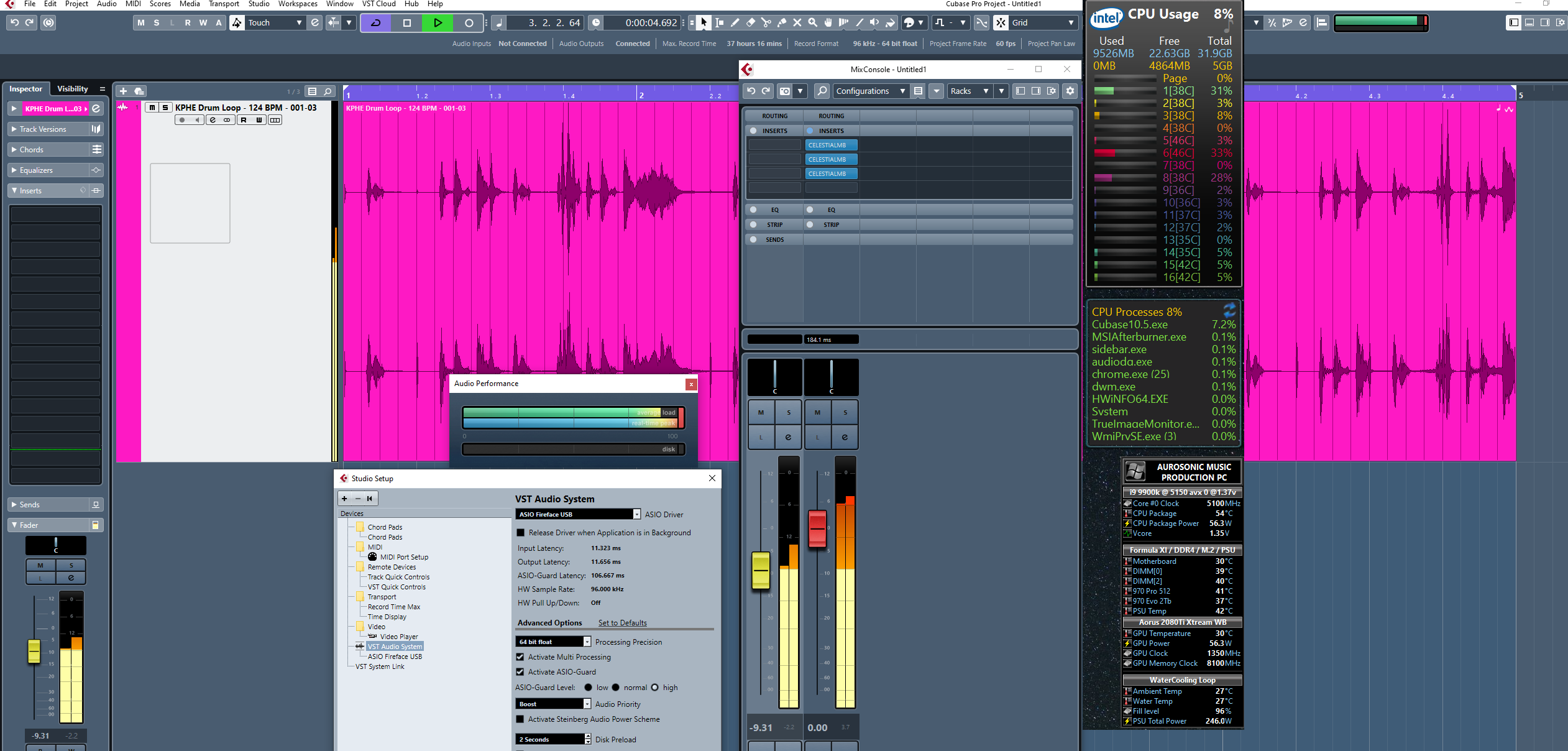This screenshot has width=1568, height=751.
Task: Expand the Sends inspector section
Action: [x=48, y=505]
